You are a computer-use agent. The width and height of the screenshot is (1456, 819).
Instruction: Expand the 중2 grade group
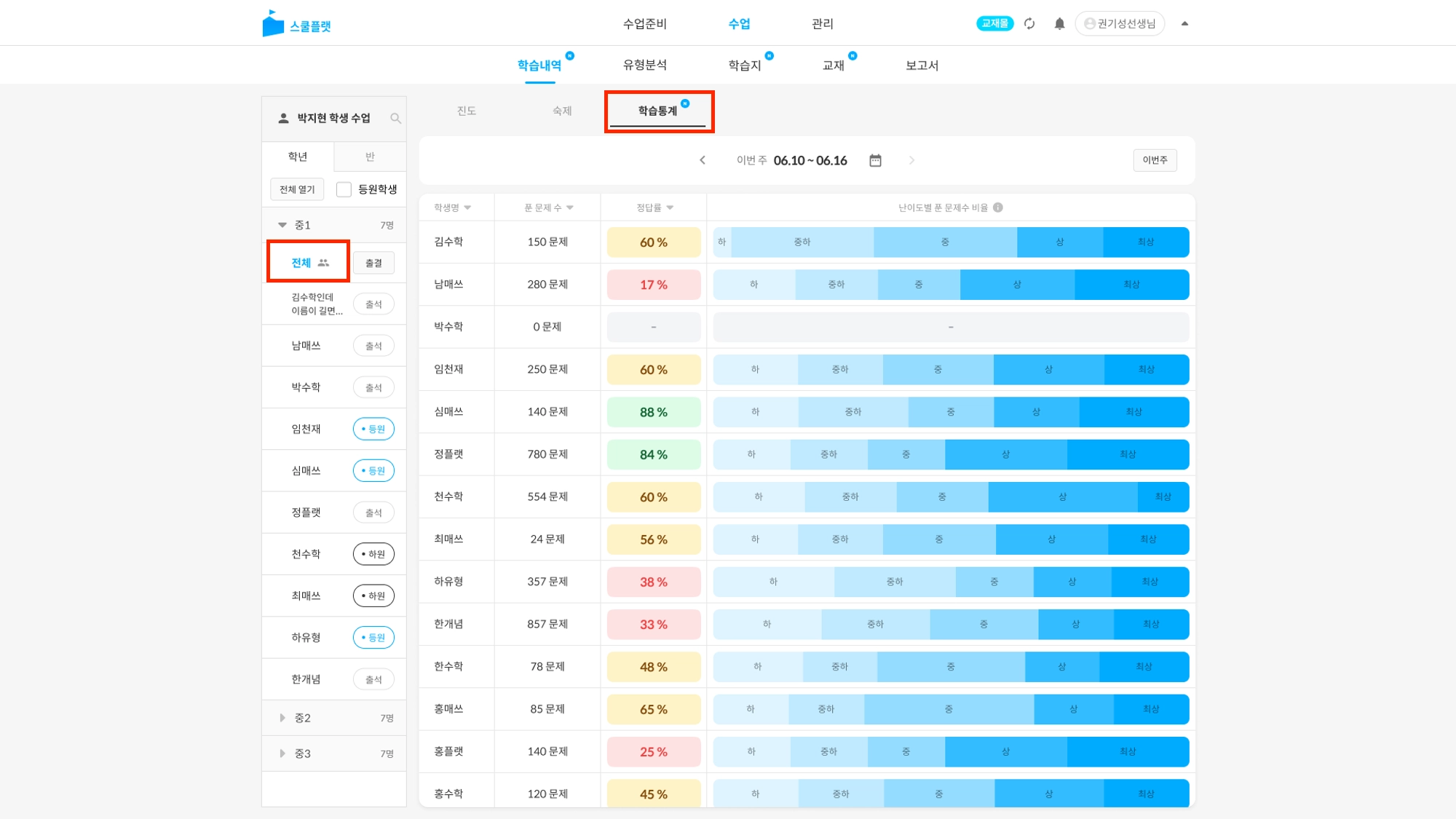coord(282,718)
